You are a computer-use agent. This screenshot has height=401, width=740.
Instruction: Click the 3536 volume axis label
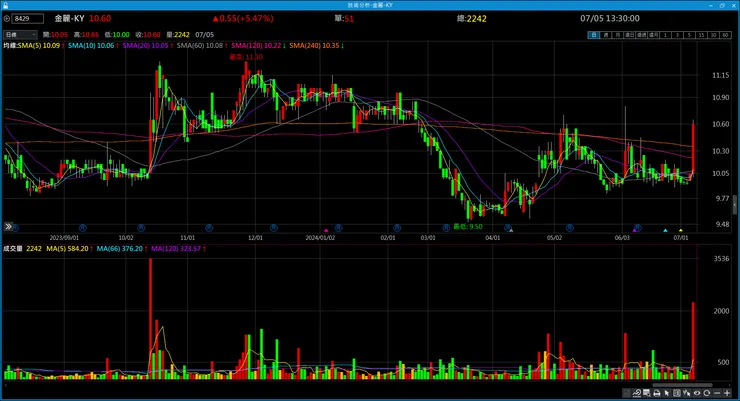coord(721,259)
